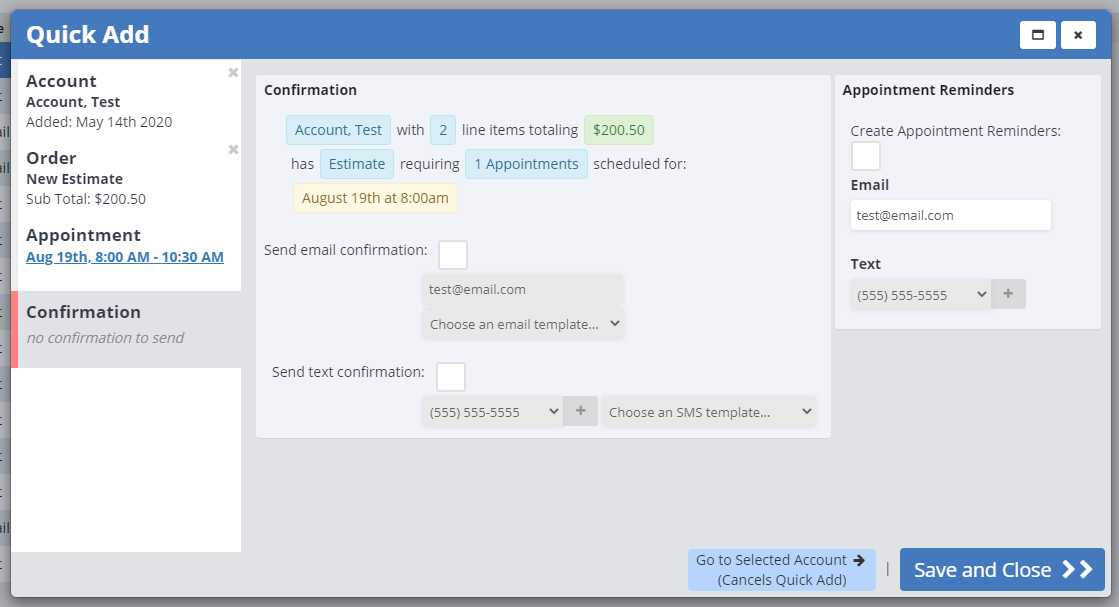Click plus icon next to text confirmation phone

pyautogui.click(x=580, y=411)
